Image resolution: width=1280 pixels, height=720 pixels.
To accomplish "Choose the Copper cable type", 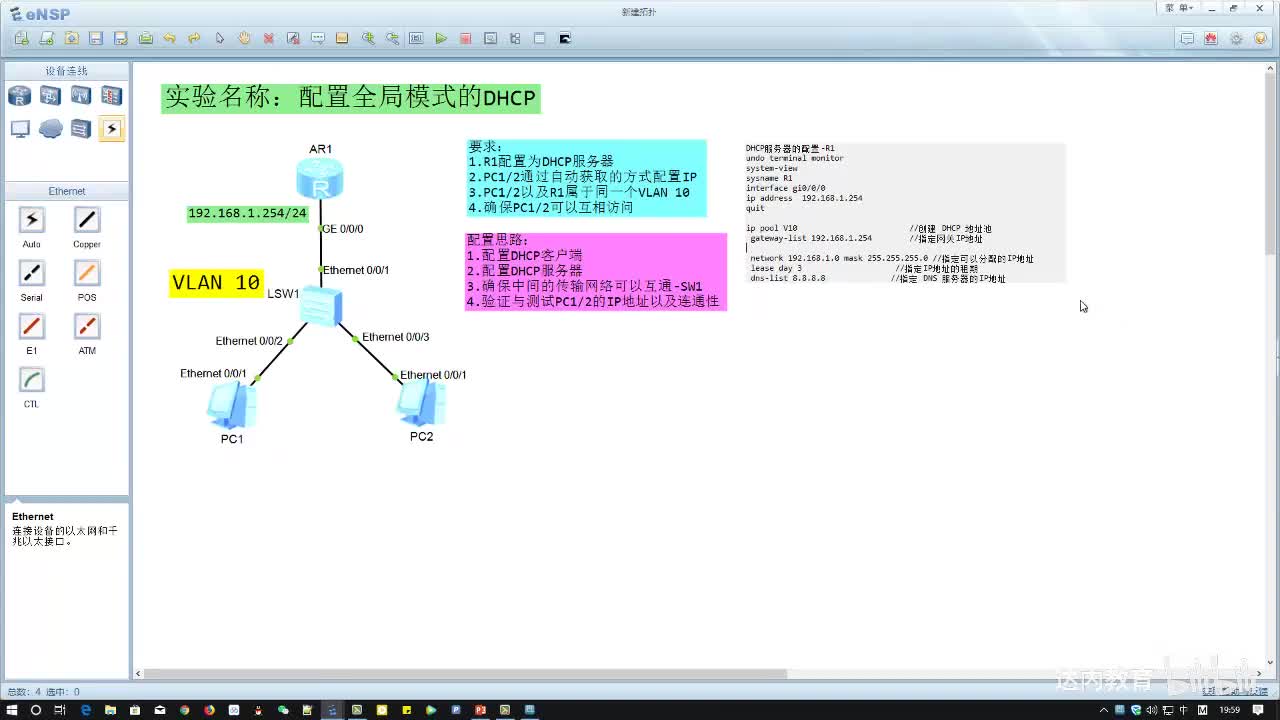I will (87, 220).
